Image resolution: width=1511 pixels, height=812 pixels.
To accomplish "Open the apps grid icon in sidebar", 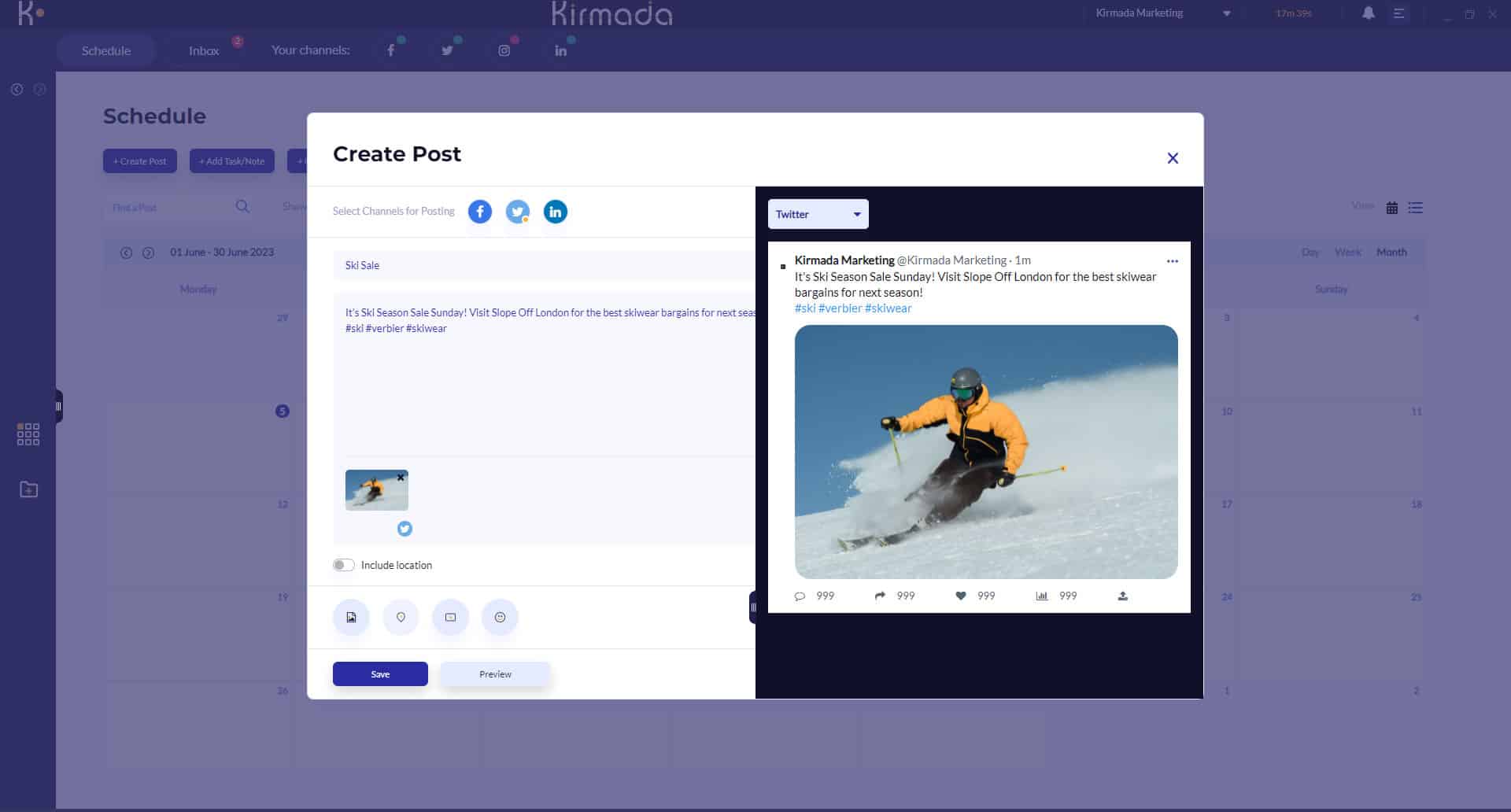I will tap(28, 434).
